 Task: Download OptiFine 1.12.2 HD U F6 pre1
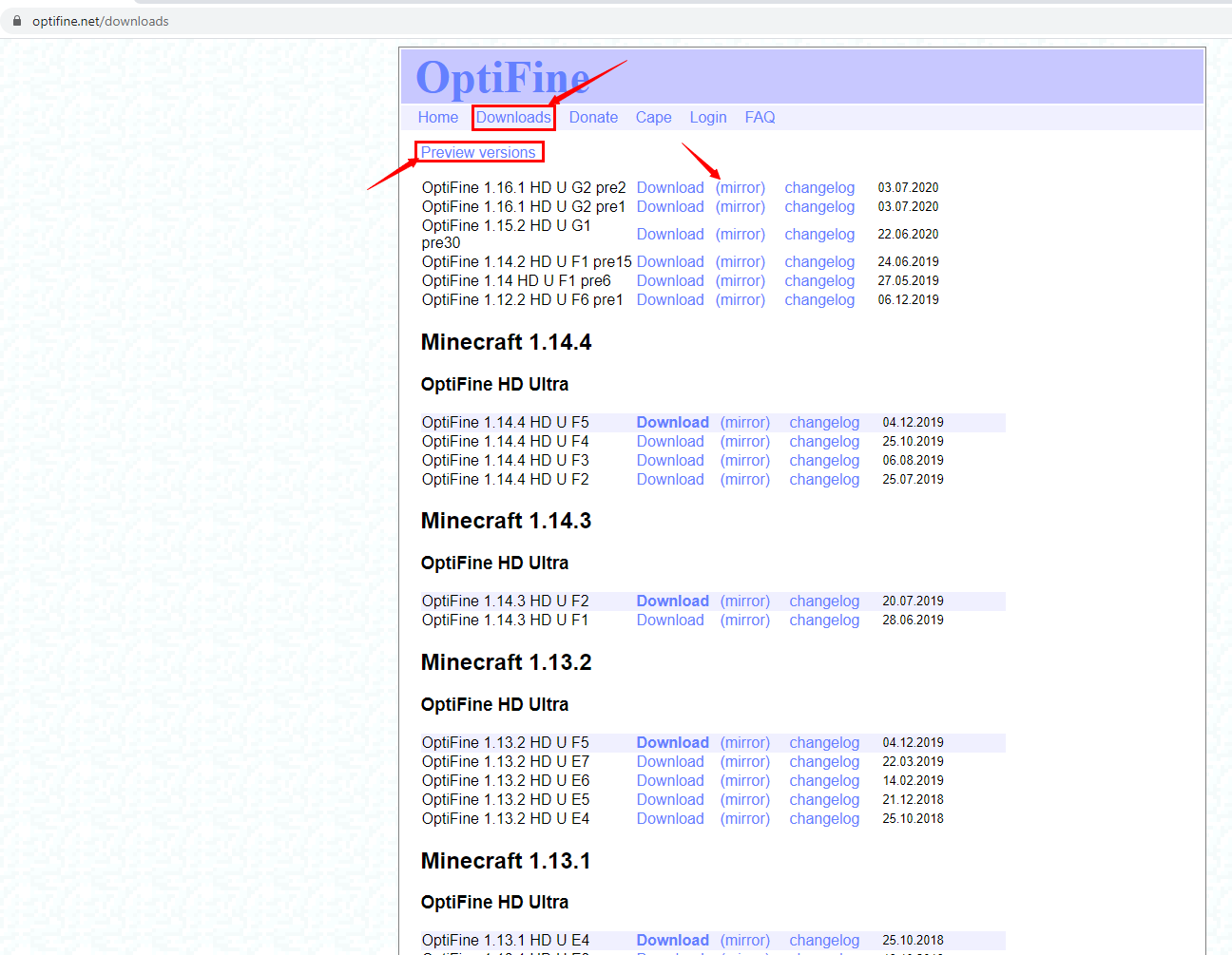[x=670, y=299]
